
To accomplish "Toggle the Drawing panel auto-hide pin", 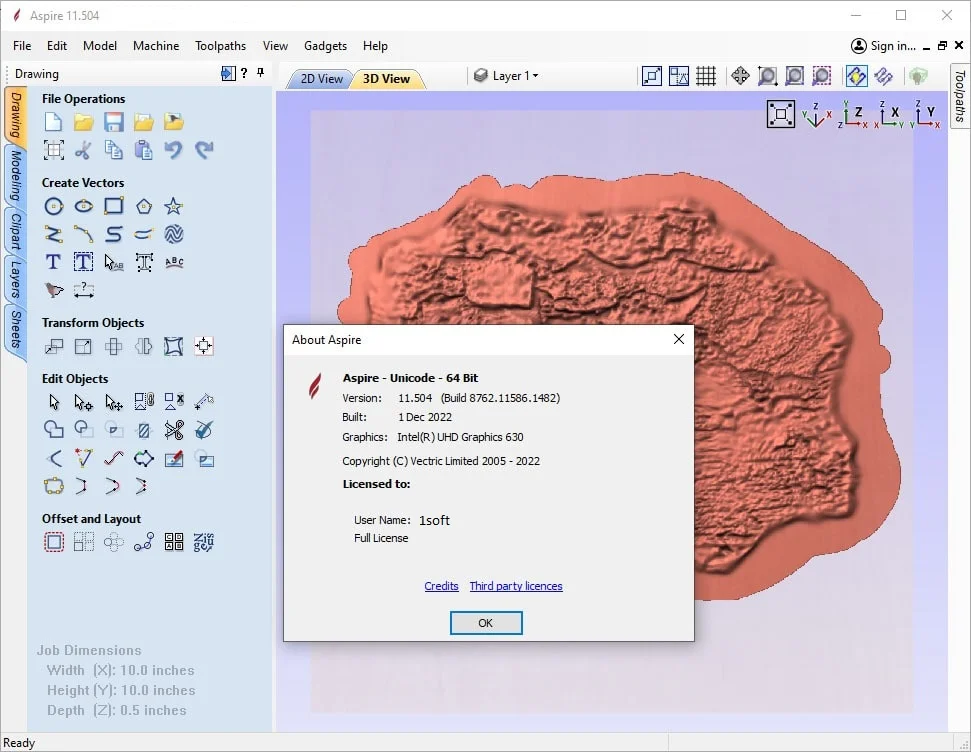I will 261,73.
